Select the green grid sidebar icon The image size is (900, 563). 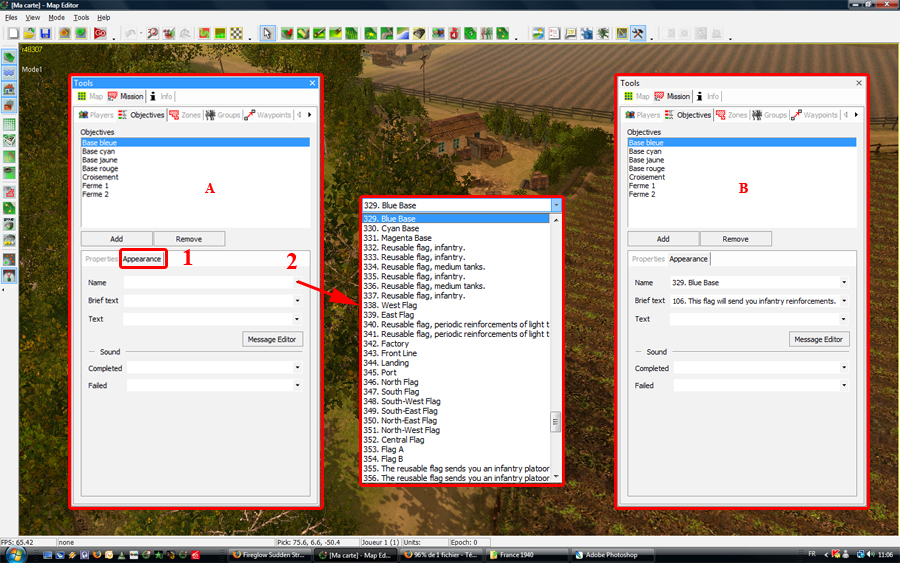coord(9,124)
